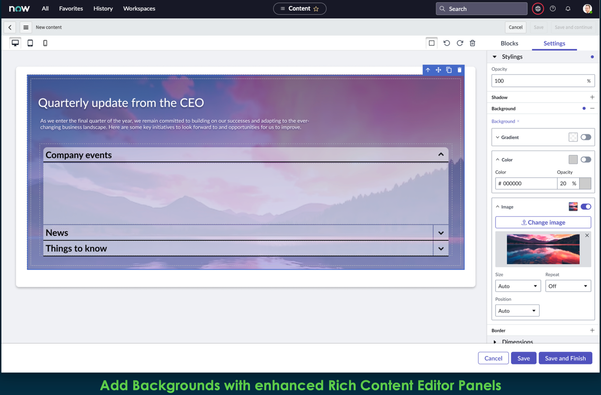Remove the background image with the X
601x395 pixels.
pyautogui.click(x=587, y=236)
